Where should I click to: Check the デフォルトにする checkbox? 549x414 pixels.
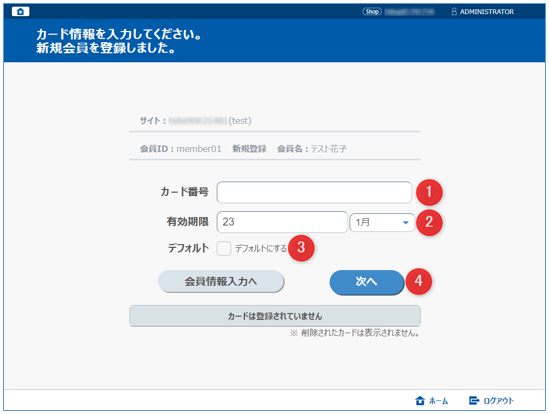pyautogui.click(x=223, y=248)
